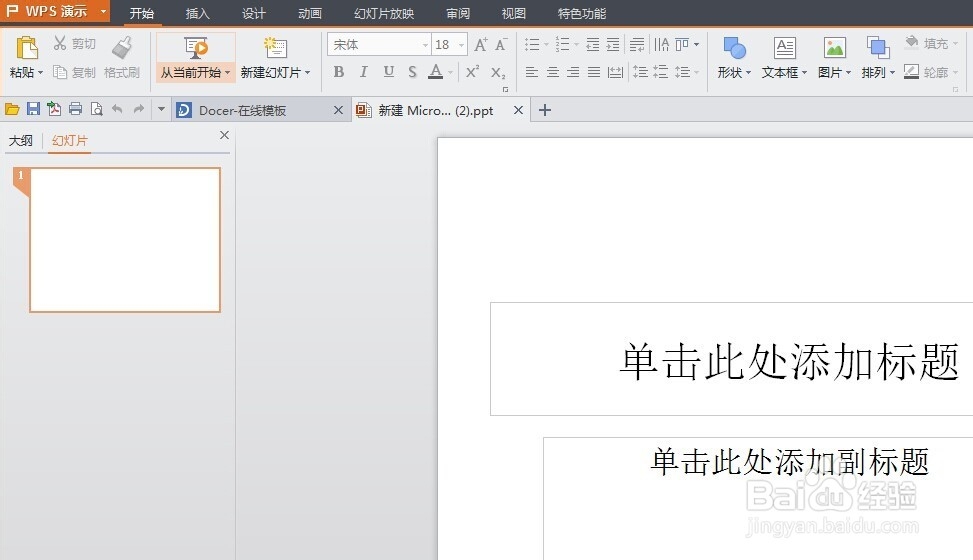
Task: Click the Redo arrow
Action: [138, 109]
